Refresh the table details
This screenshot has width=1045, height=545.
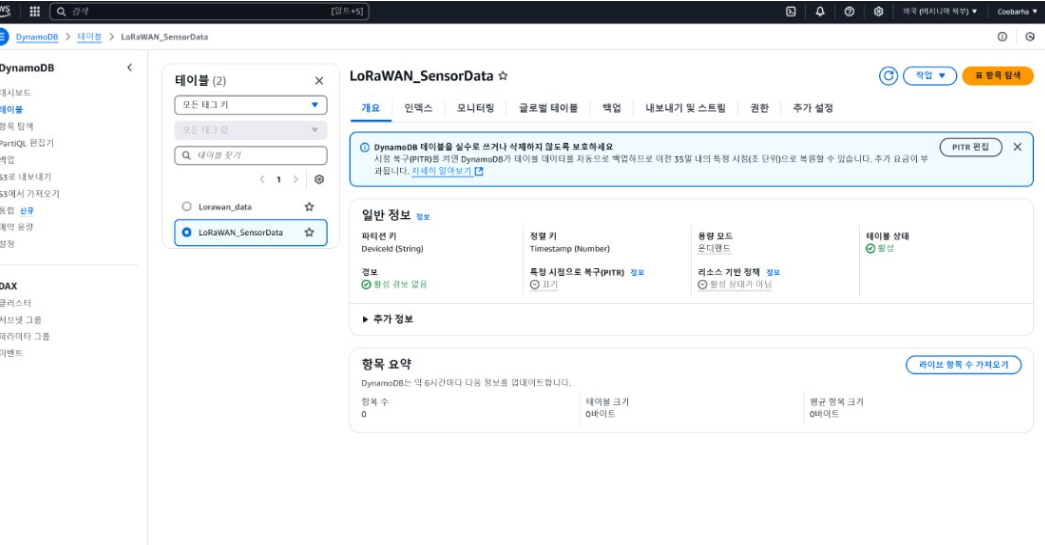pyautogui.click(x=888, y=76)
